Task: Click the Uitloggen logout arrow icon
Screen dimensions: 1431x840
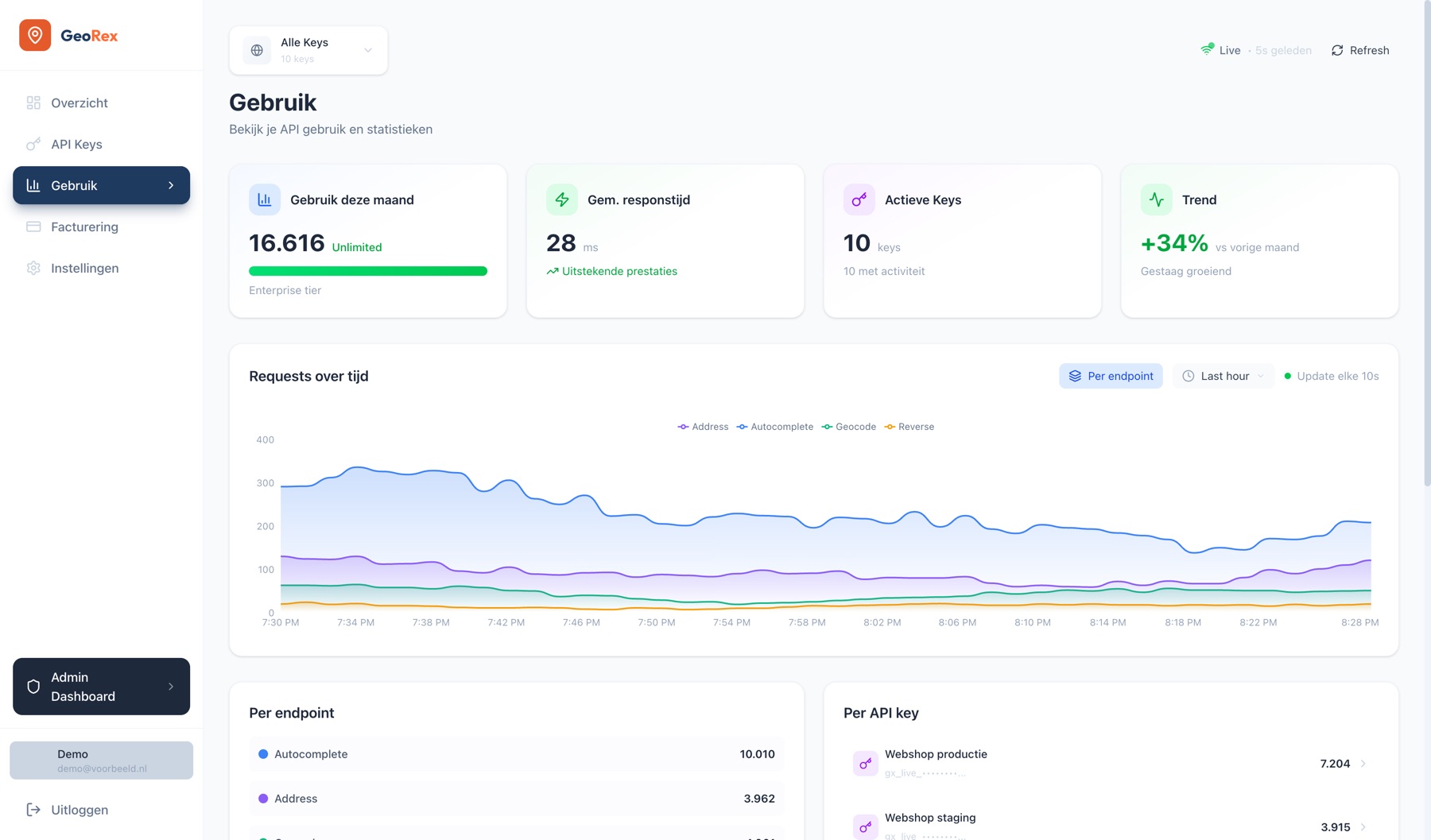Action: [33, 810]
